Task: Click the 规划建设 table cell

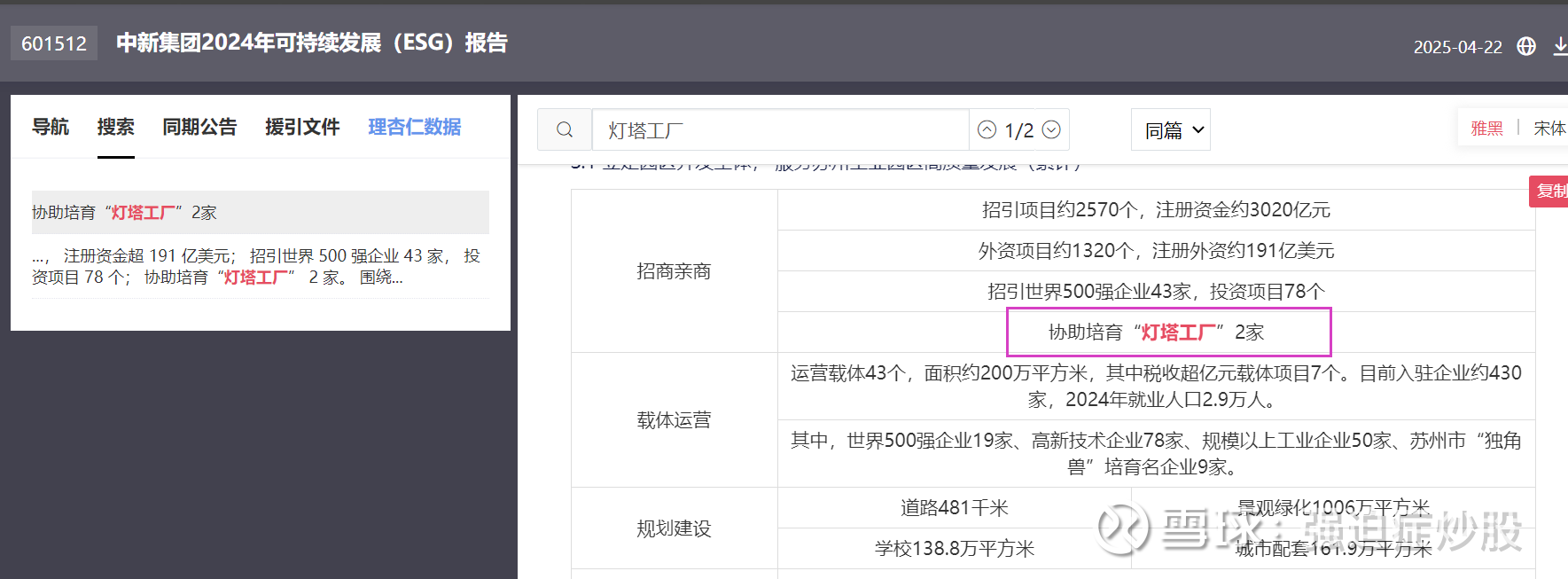Action: [x=675, y=528]
